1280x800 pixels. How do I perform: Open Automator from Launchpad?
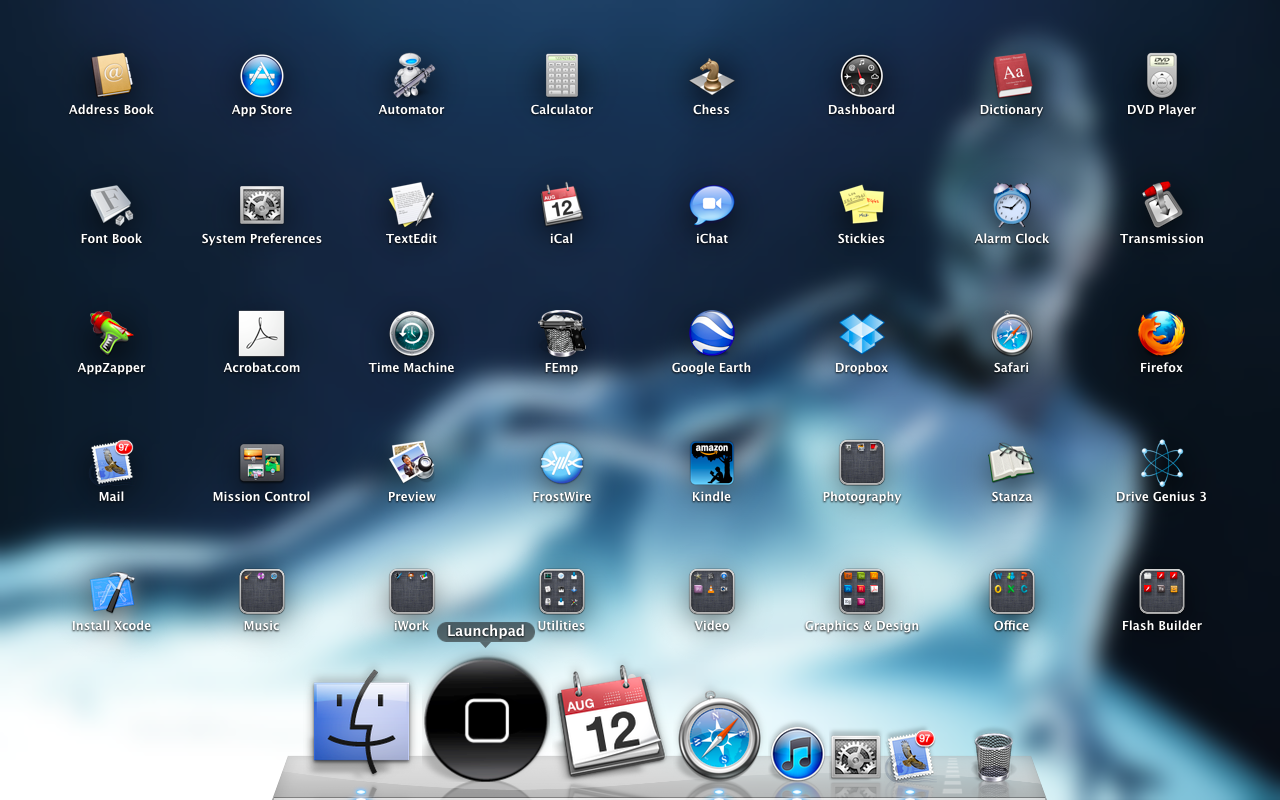(x=412, y=76)
